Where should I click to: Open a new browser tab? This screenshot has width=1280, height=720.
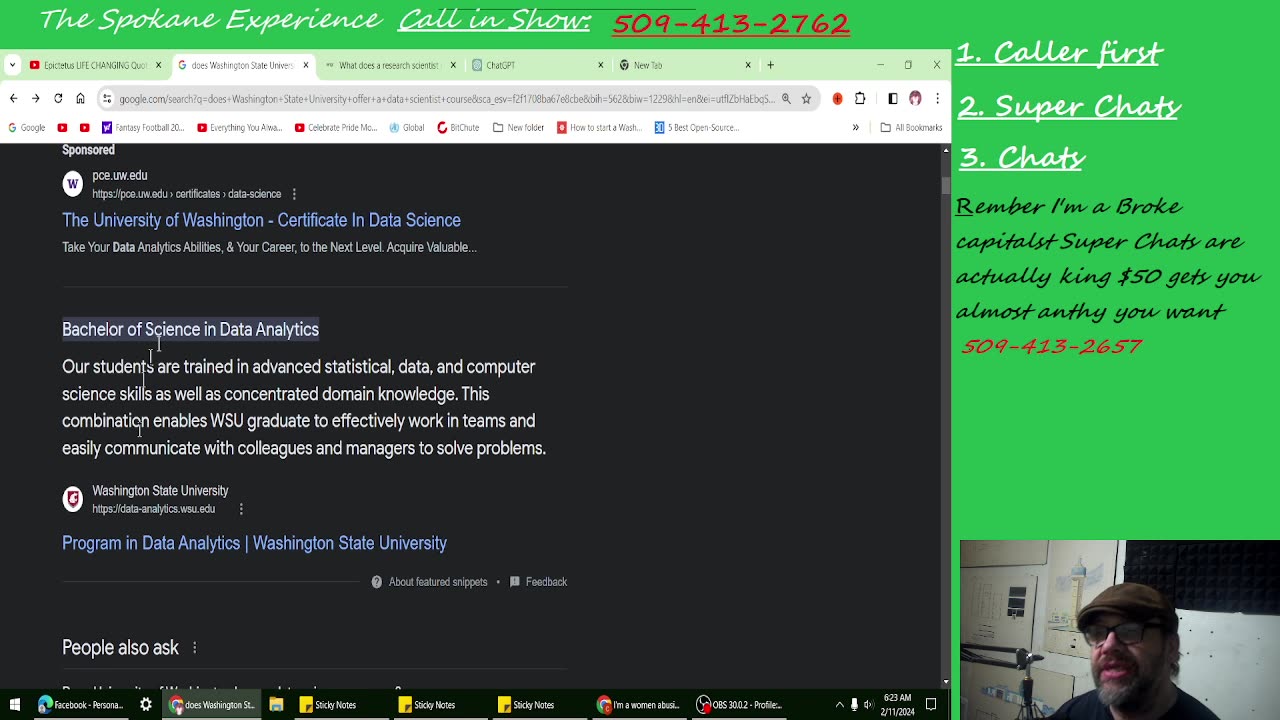tap(770, 65)
